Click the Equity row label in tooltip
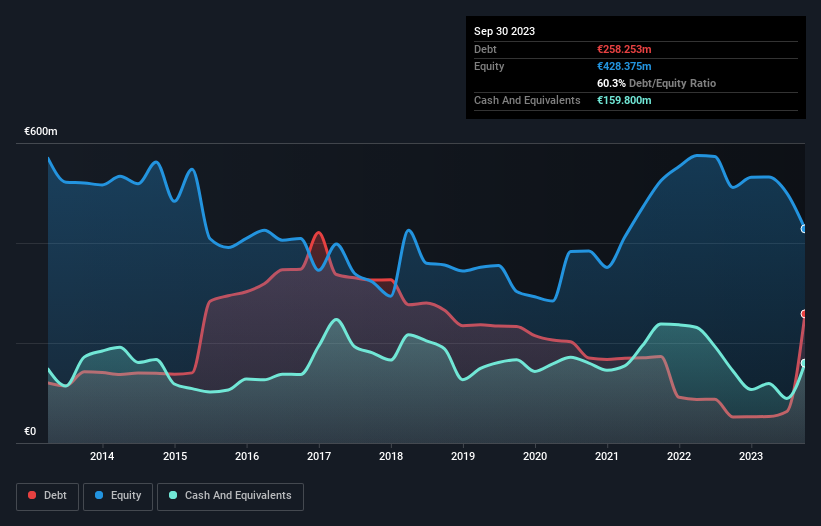Image resolution: width=821 pixels, height=526 pixels. (x=489, y=66)
